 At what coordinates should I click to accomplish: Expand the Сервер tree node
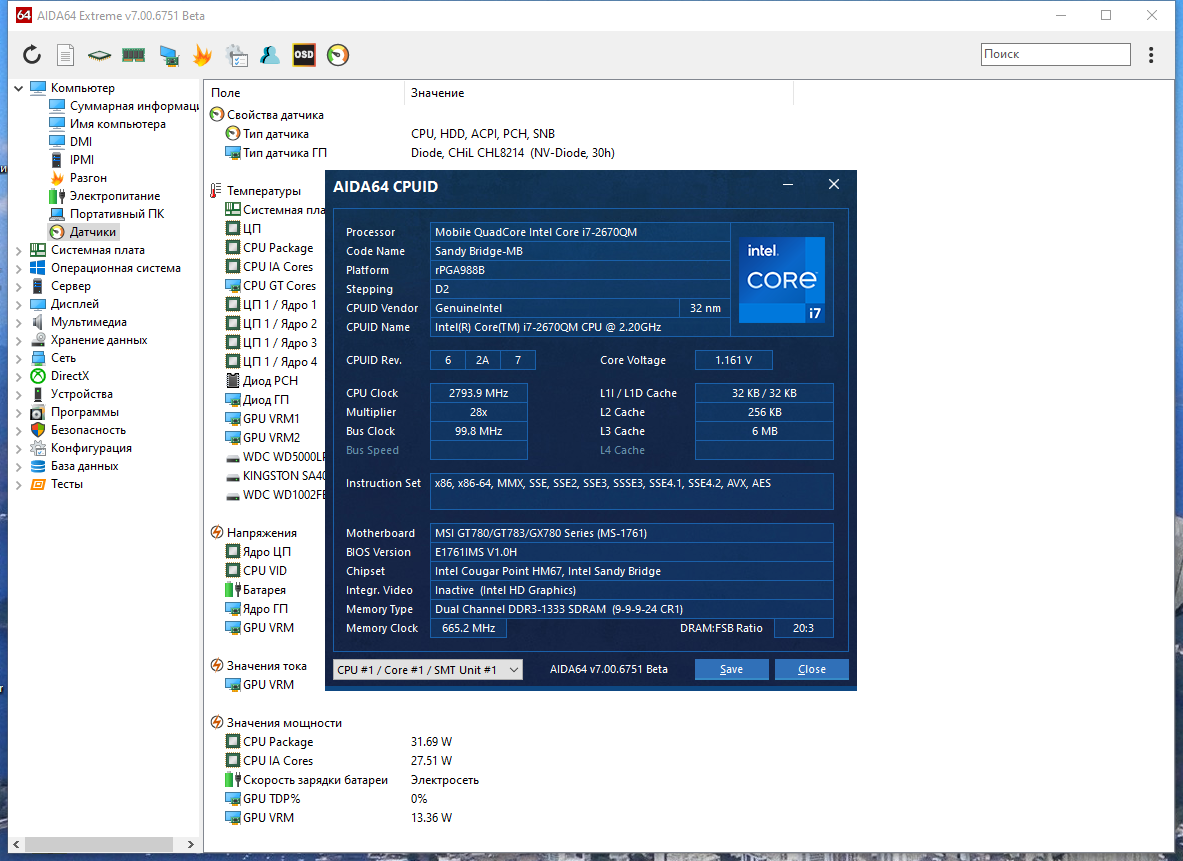pyautogui.click(x=18, y=287)
